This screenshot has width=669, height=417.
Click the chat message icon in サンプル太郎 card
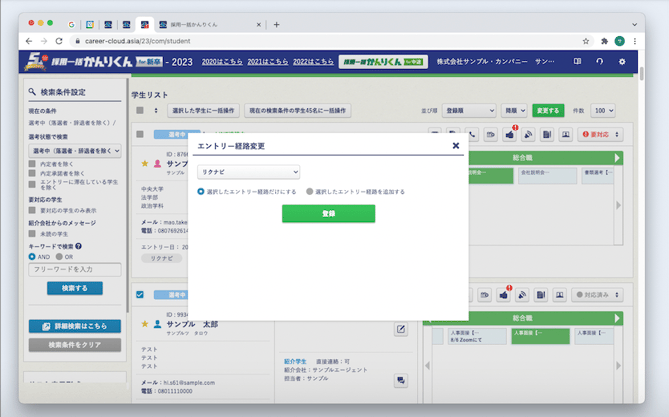coord(401,380)
